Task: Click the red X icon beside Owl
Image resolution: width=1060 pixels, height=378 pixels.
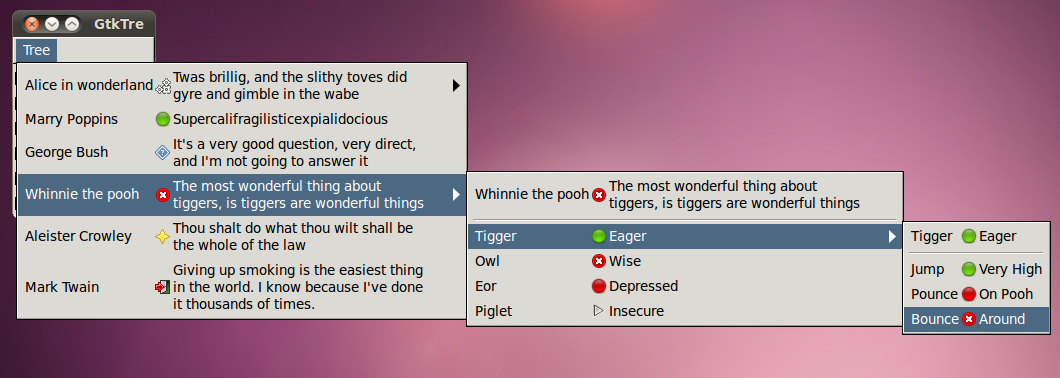Action: tap(599, 261)
